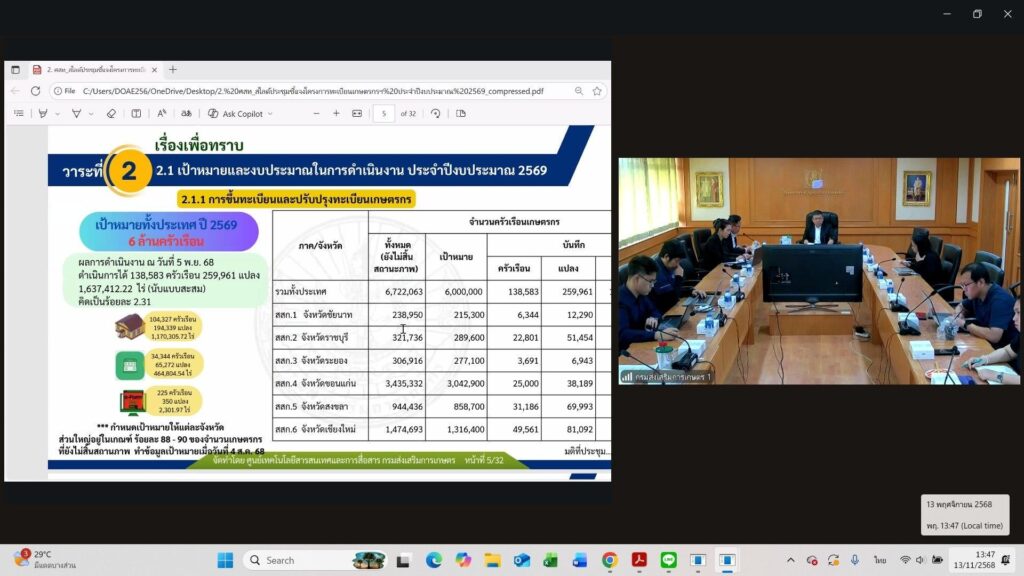
Task: Click the page number input field
Action: [384, 114]
